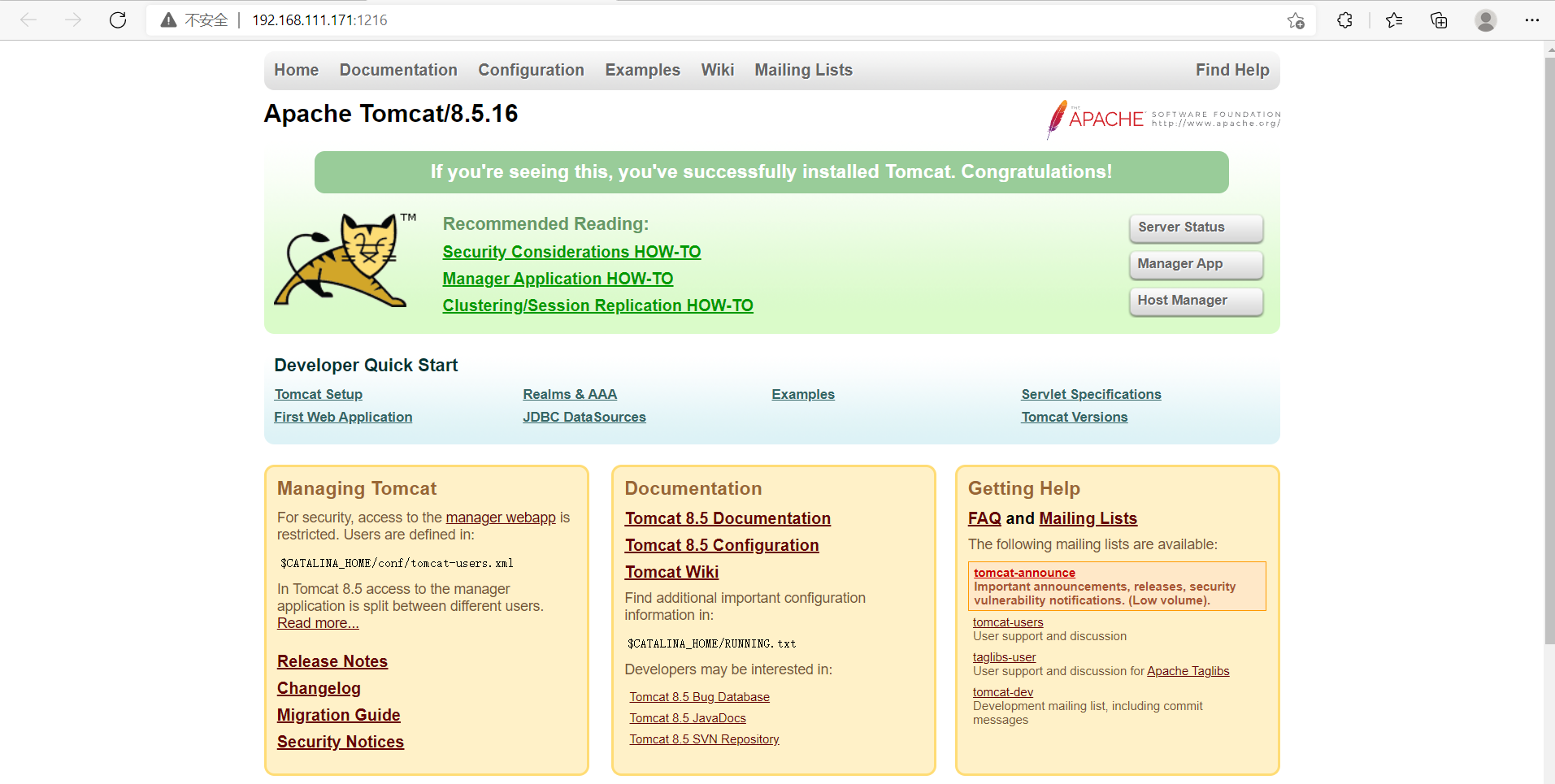This screenshot has width=1555, height=784.
Task: Open browser settings and more menu
Action: tap(1532, 20)
